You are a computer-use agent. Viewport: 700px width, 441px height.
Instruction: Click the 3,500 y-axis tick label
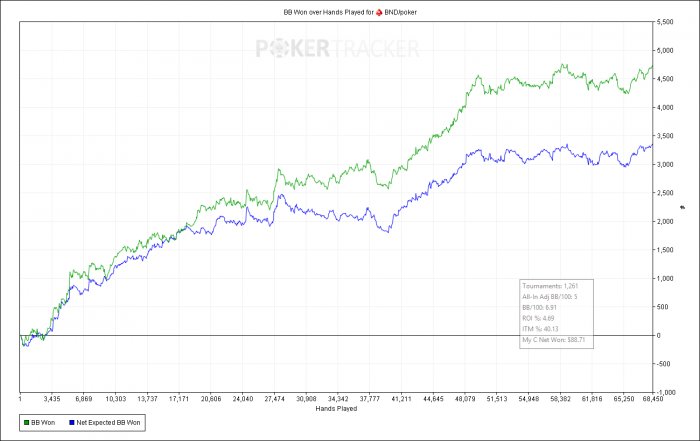pyautogui.click(x=665, y=136)
